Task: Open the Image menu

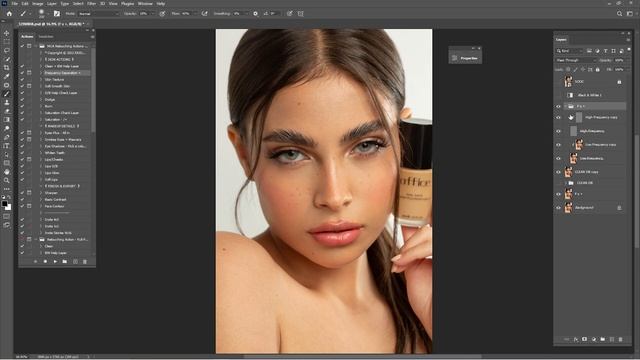Action: point(38,3)
